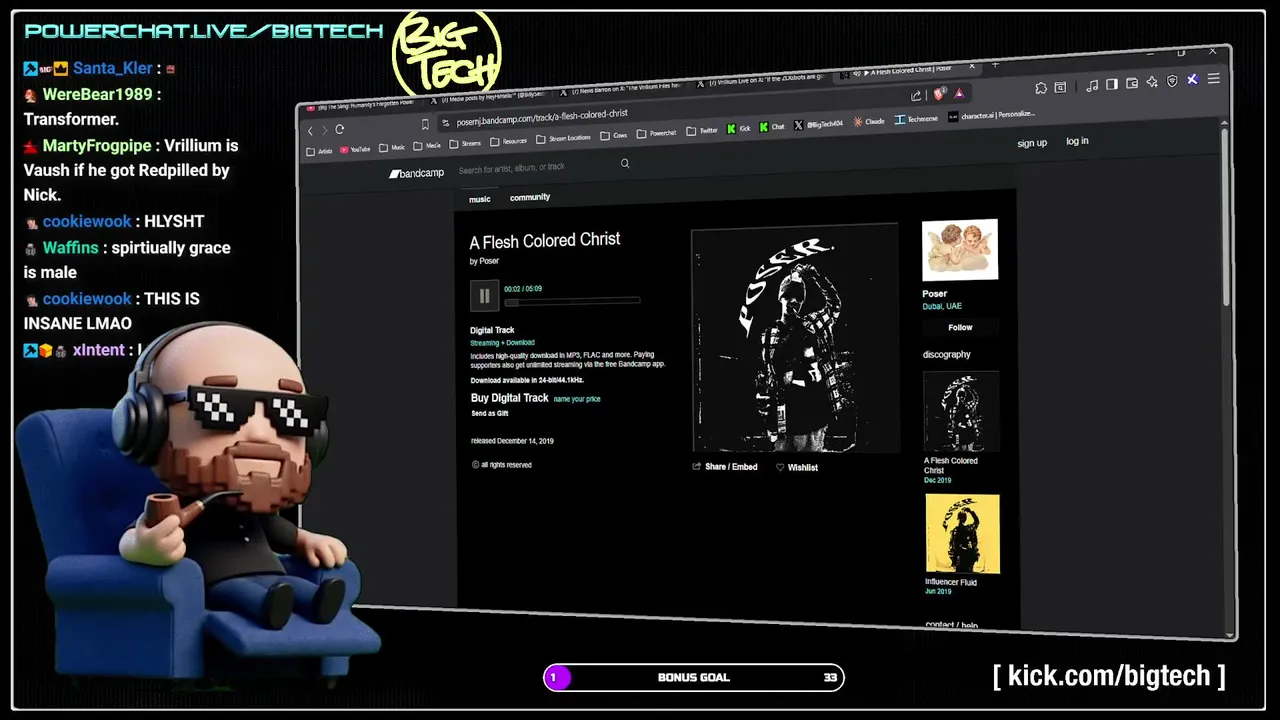
Task: Open the Leo AI sparkle icon
Action: click(1152, 82)
